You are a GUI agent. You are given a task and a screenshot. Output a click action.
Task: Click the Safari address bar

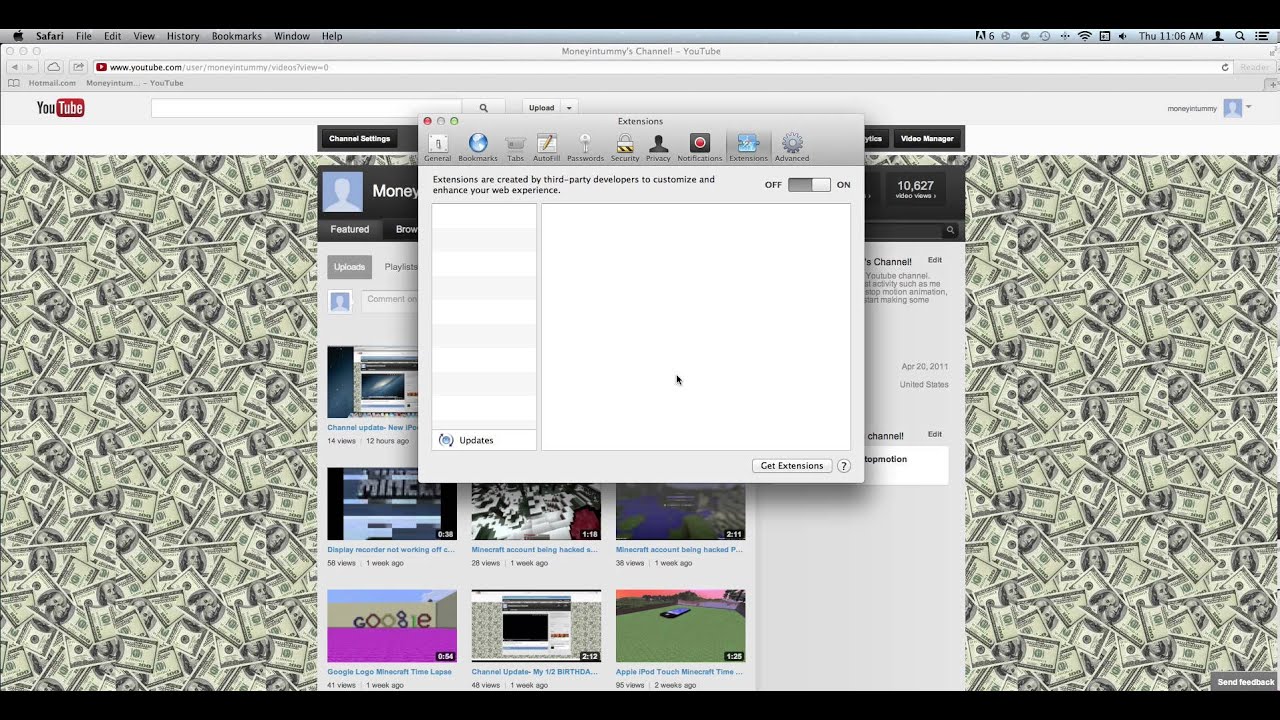pyautogui.click(x=663, y=67)
